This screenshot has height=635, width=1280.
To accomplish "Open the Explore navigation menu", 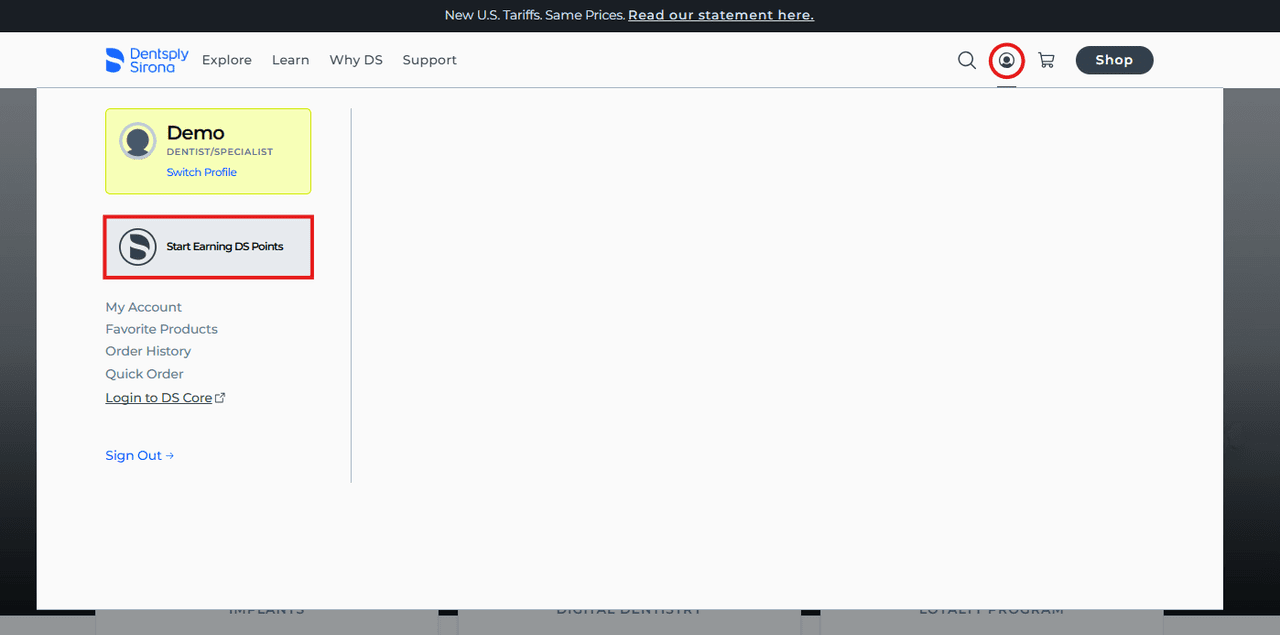I will click(227, 60).
